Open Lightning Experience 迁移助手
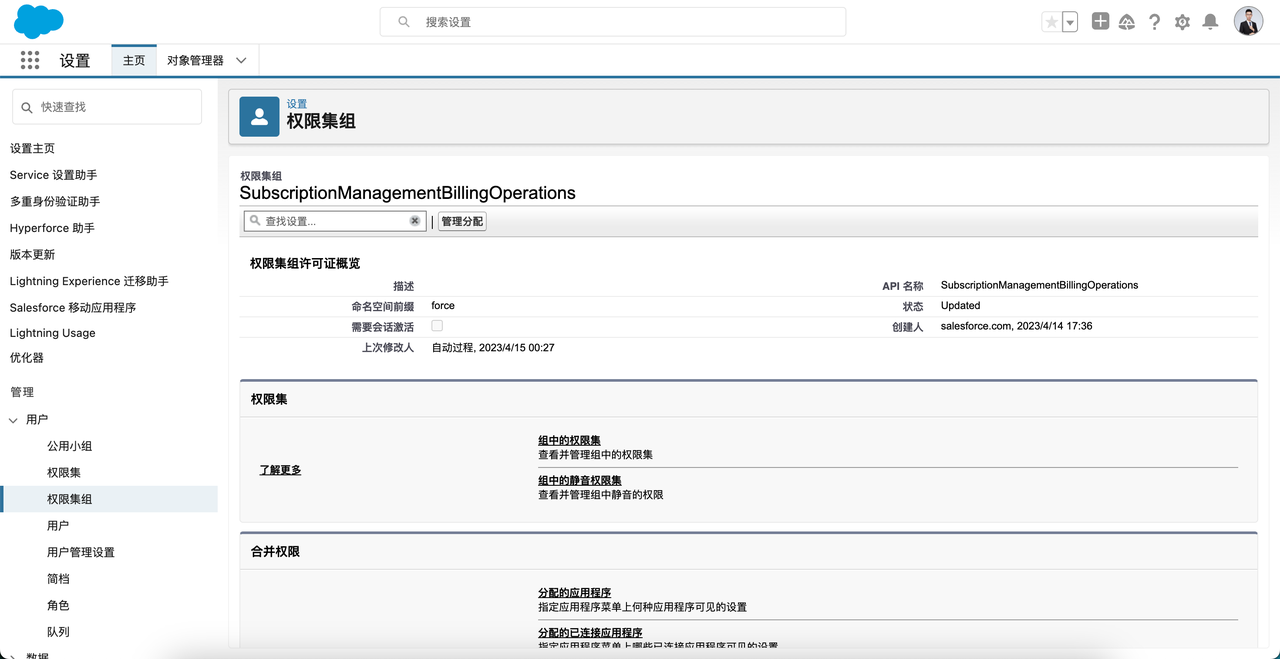The height and width of the screenshot is (659, 1280). (89, 281)
